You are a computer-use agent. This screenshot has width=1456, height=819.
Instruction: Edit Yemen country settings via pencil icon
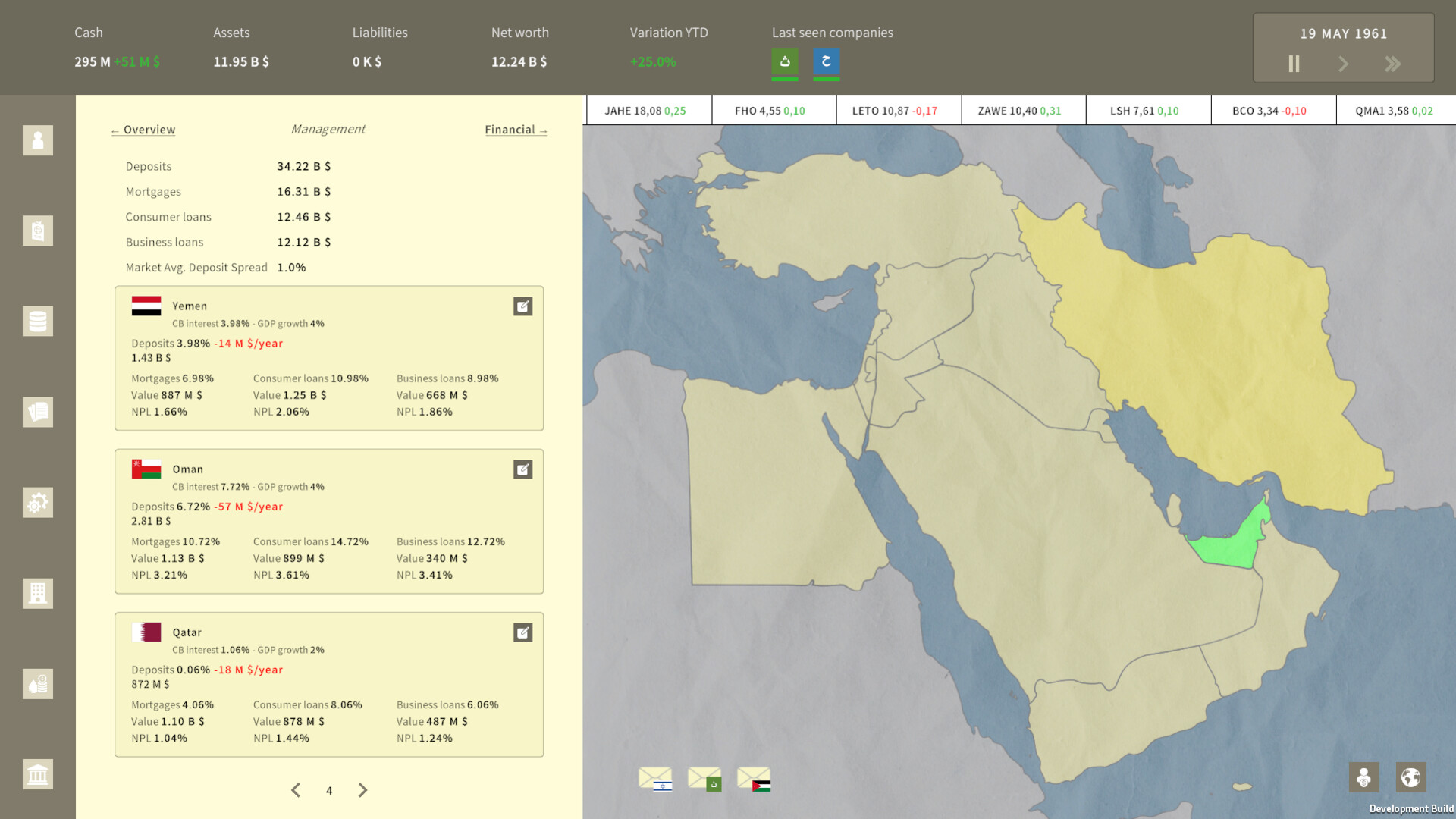pyautogui.click(x=522, y=306)
